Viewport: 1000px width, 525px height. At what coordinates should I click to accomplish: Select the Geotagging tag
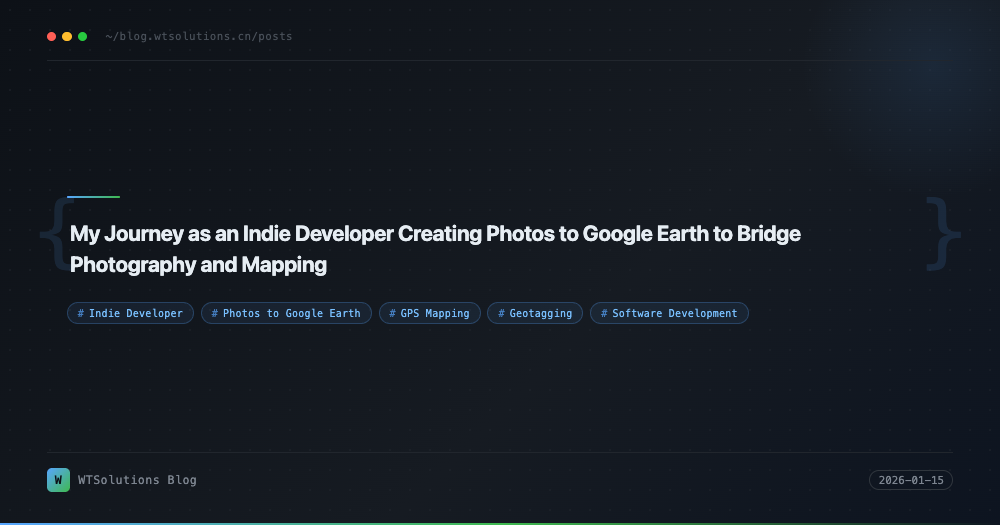pyautogui.click(x=535, y=313)
